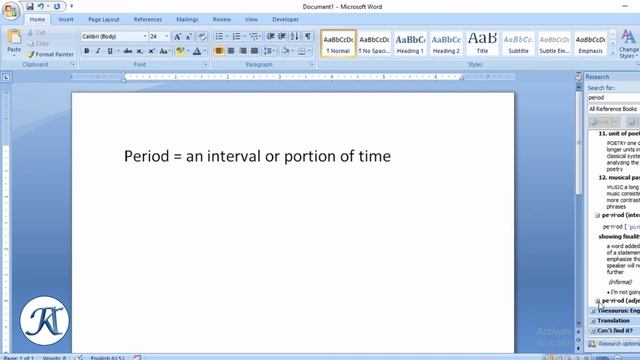
Task: Open the borders dropdown
Action: [309, 51]
